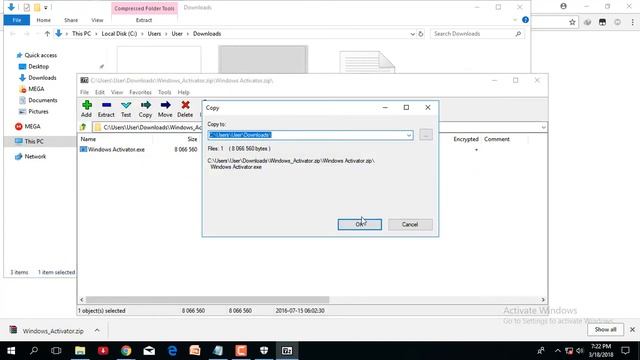Screen dimensions: 640x360
Task: Click the Explorer help question mark icon
Action: (x=525, y=20)
